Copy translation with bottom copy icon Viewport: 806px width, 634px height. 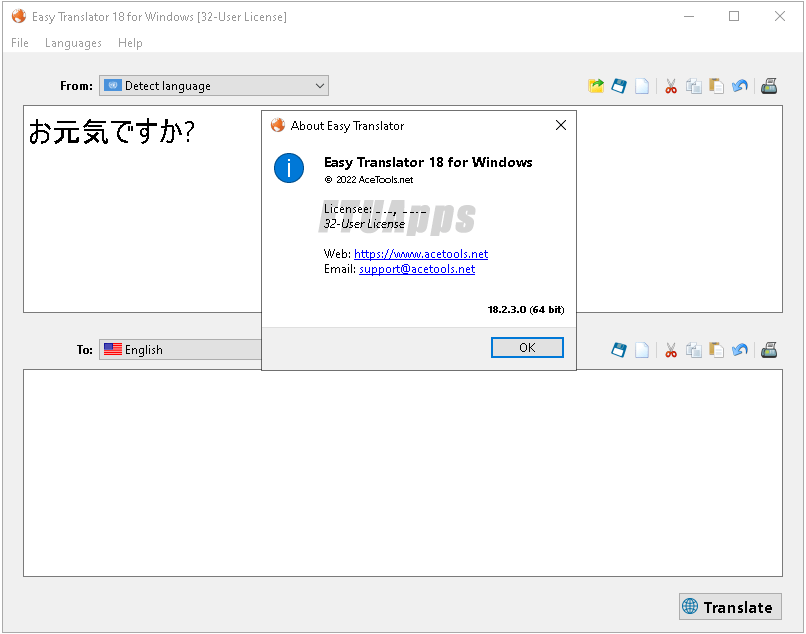[x=694, y=350]
